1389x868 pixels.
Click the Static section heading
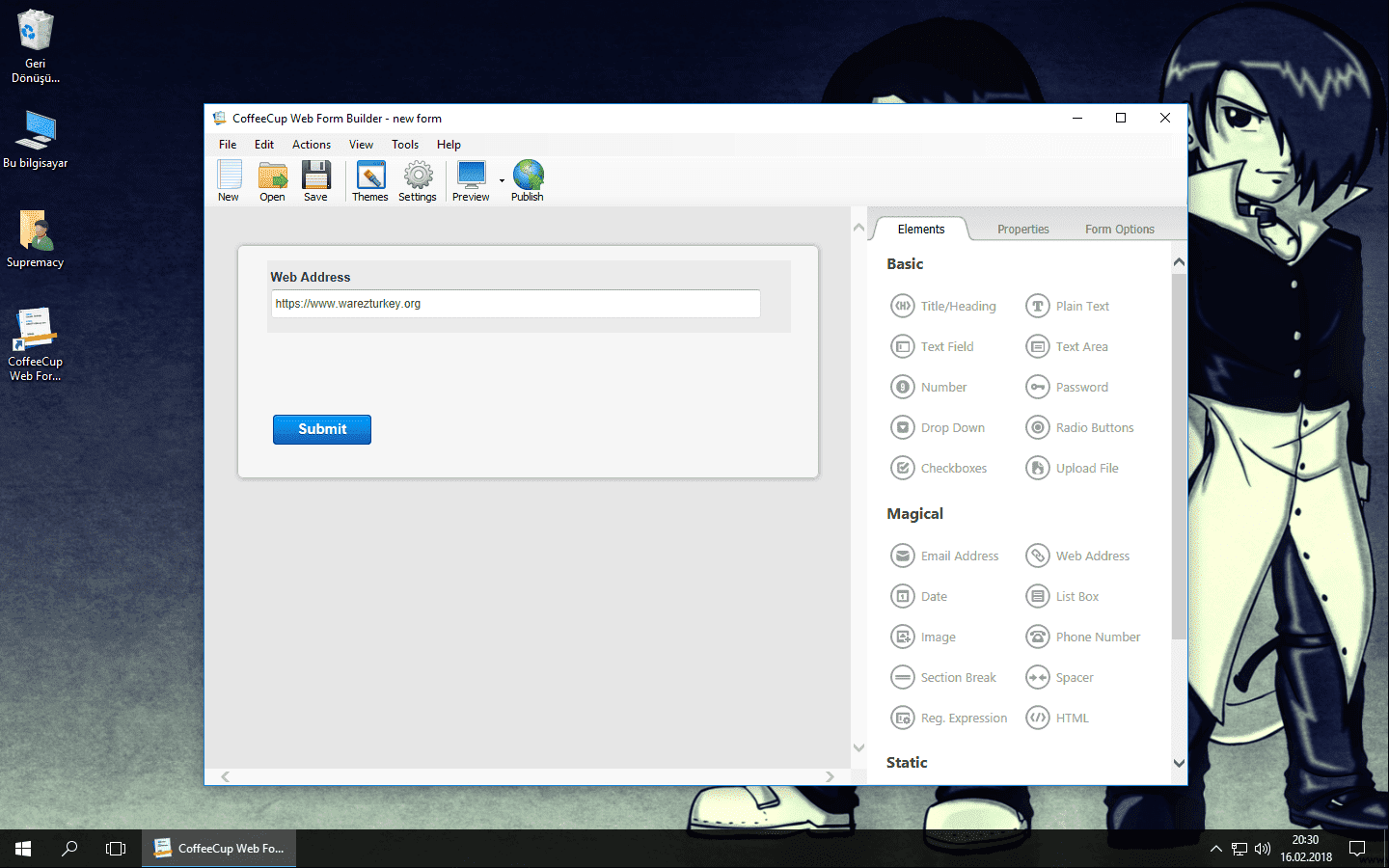click(x=907, y=763)
